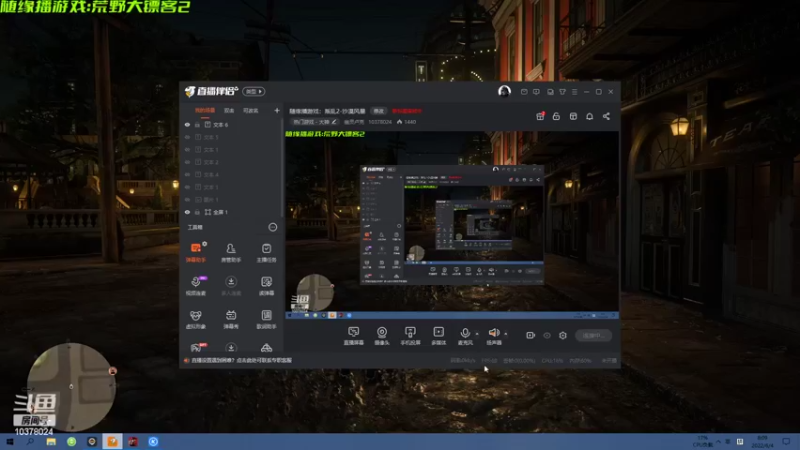Click room number 10378024 in header

380,122
